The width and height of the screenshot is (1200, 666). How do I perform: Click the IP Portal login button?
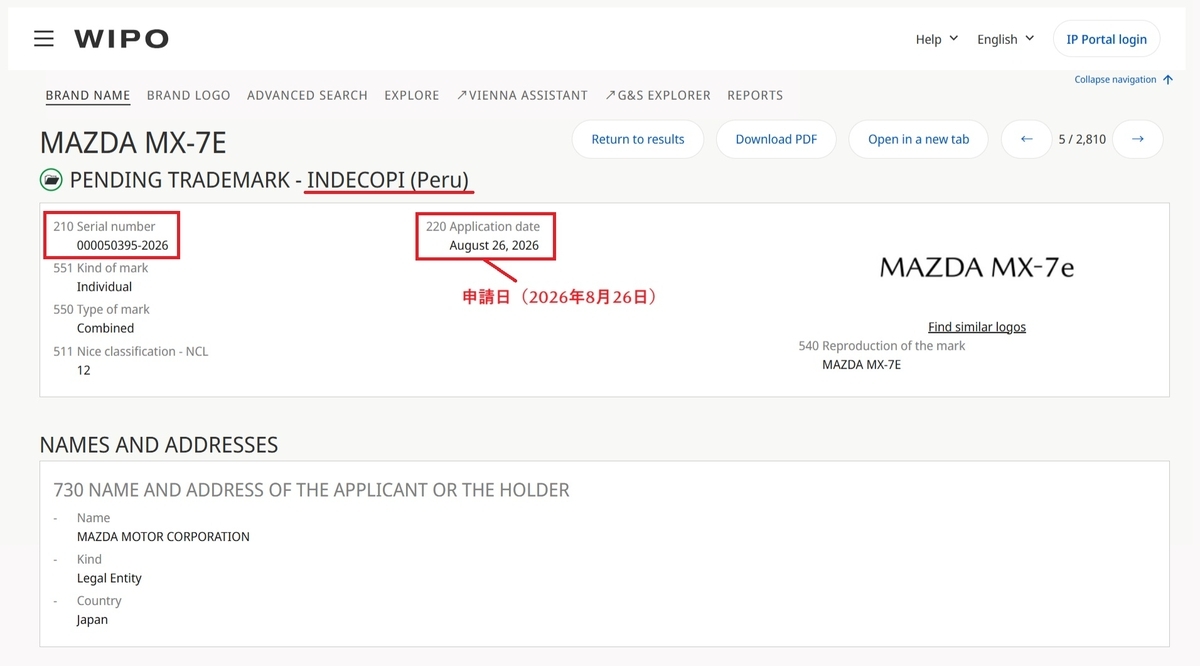pyautogui.click(x=1106, y=39)
